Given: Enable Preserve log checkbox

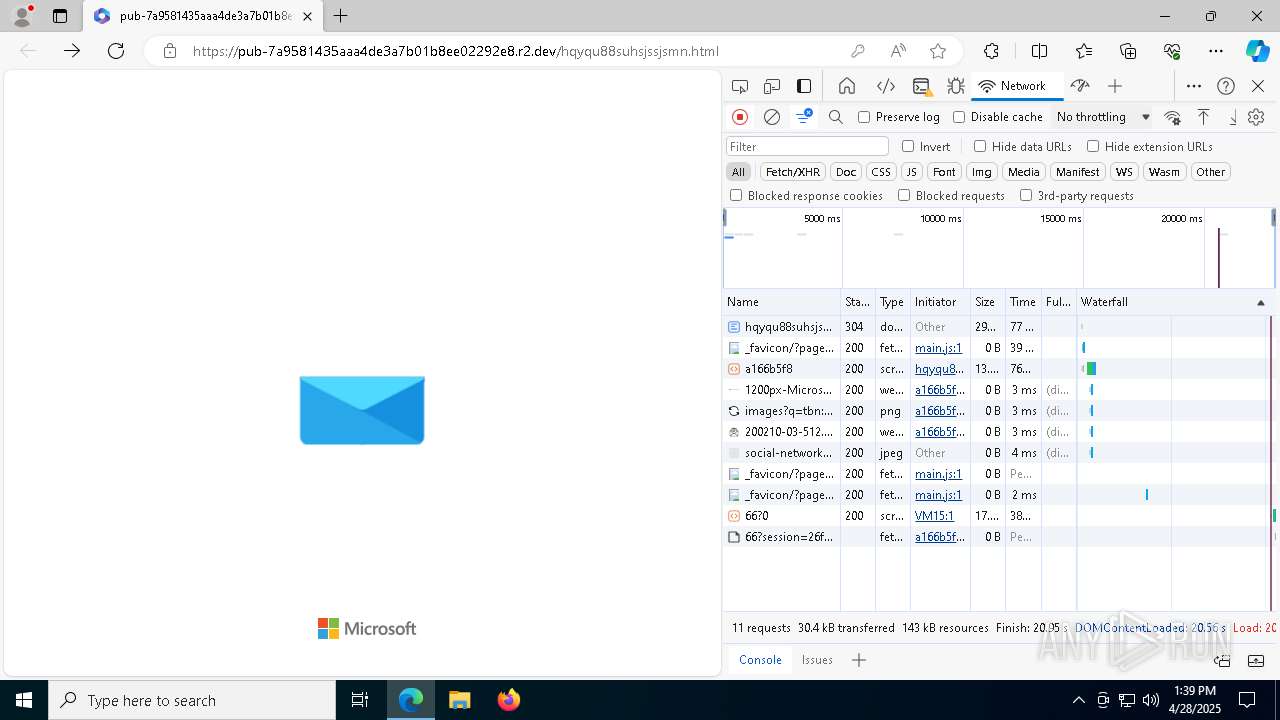Looking at the screenshot, I should [x=864, y=117].
